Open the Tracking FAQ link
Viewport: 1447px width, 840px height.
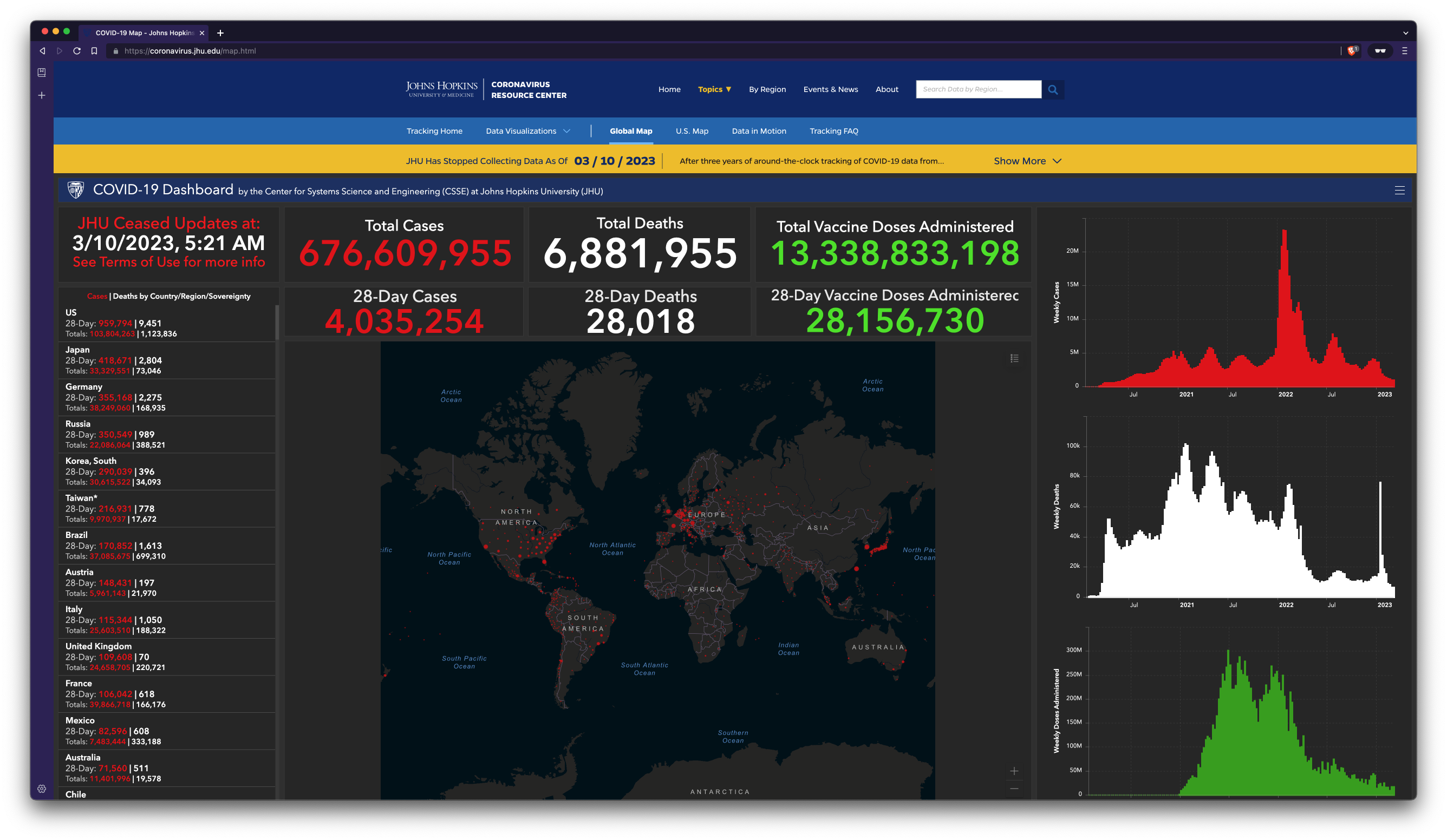coord(833,131)
